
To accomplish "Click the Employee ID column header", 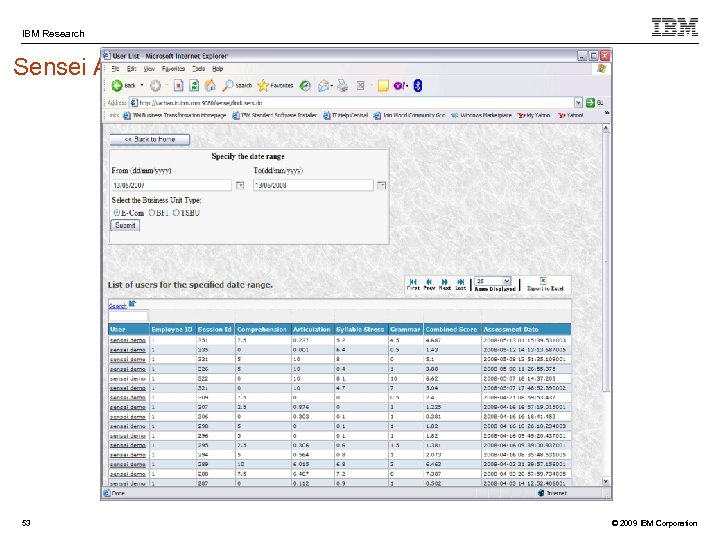I will 172,329.
